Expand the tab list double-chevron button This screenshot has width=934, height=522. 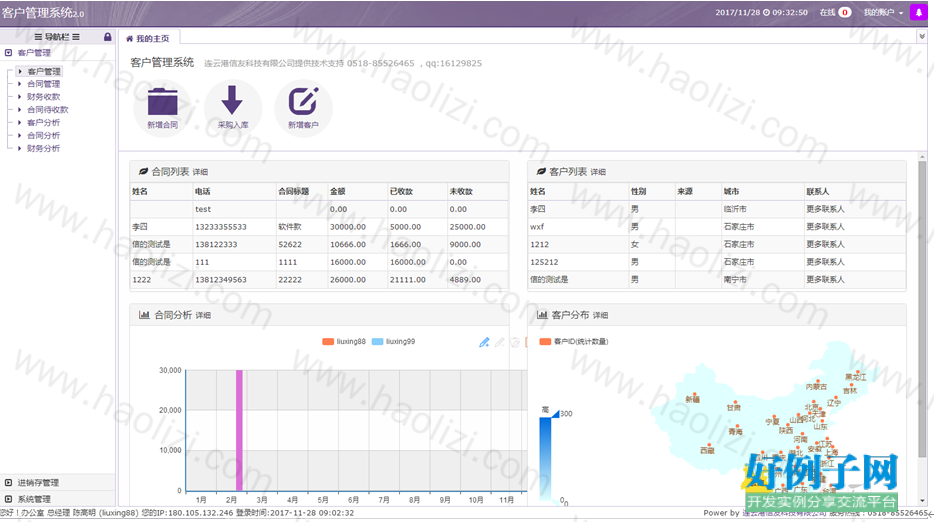tap(922, 37)
